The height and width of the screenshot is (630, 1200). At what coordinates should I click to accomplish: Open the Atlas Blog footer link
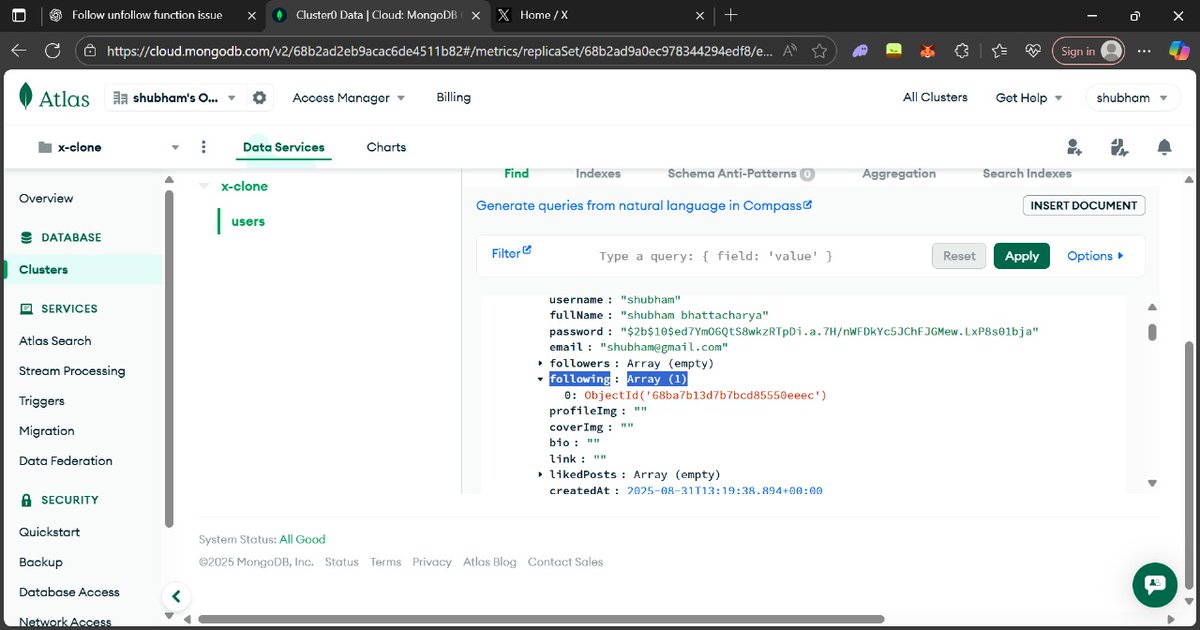(x=490, y=562)
